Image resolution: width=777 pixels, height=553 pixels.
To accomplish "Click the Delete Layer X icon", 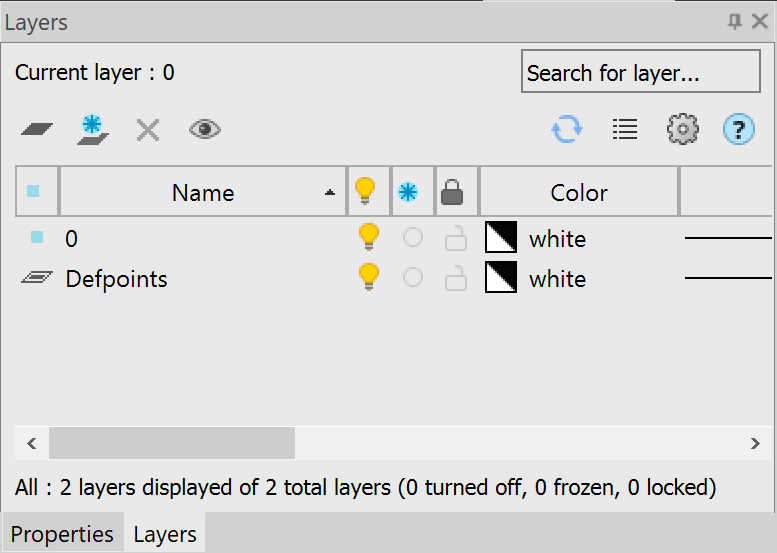I will pos(148,130).
